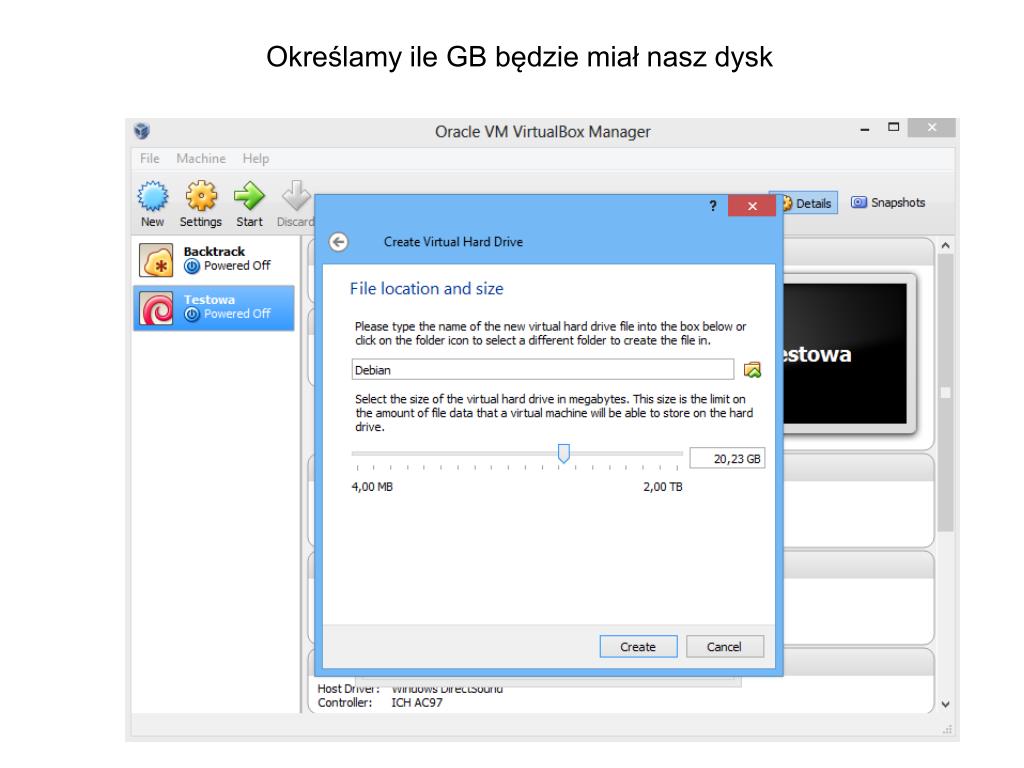Image resolution: width=1024 pixels, height=768 pixels.
Task: Click the VirtualBox cube icon in title bar
Action: coord(142,131)
